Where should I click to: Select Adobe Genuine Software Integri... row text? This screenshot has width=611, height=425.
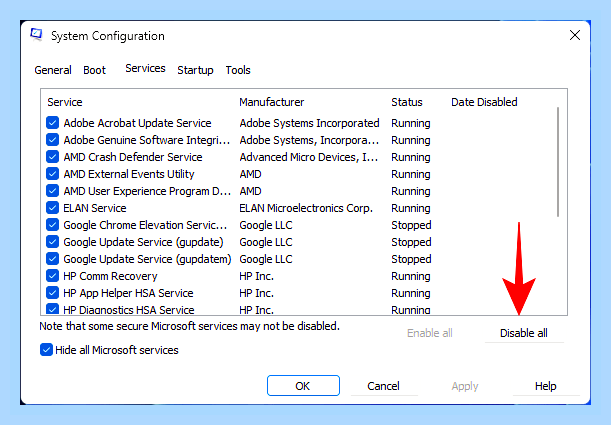[147, 140]
